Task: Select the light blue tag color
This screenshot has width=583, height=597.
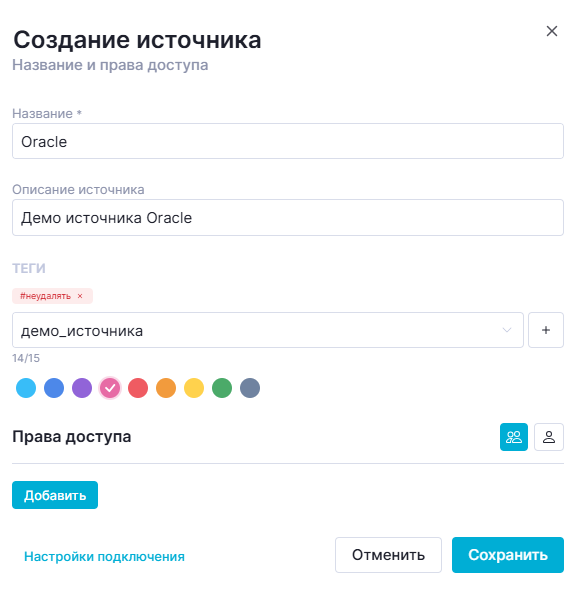Action: coord(26,388)
